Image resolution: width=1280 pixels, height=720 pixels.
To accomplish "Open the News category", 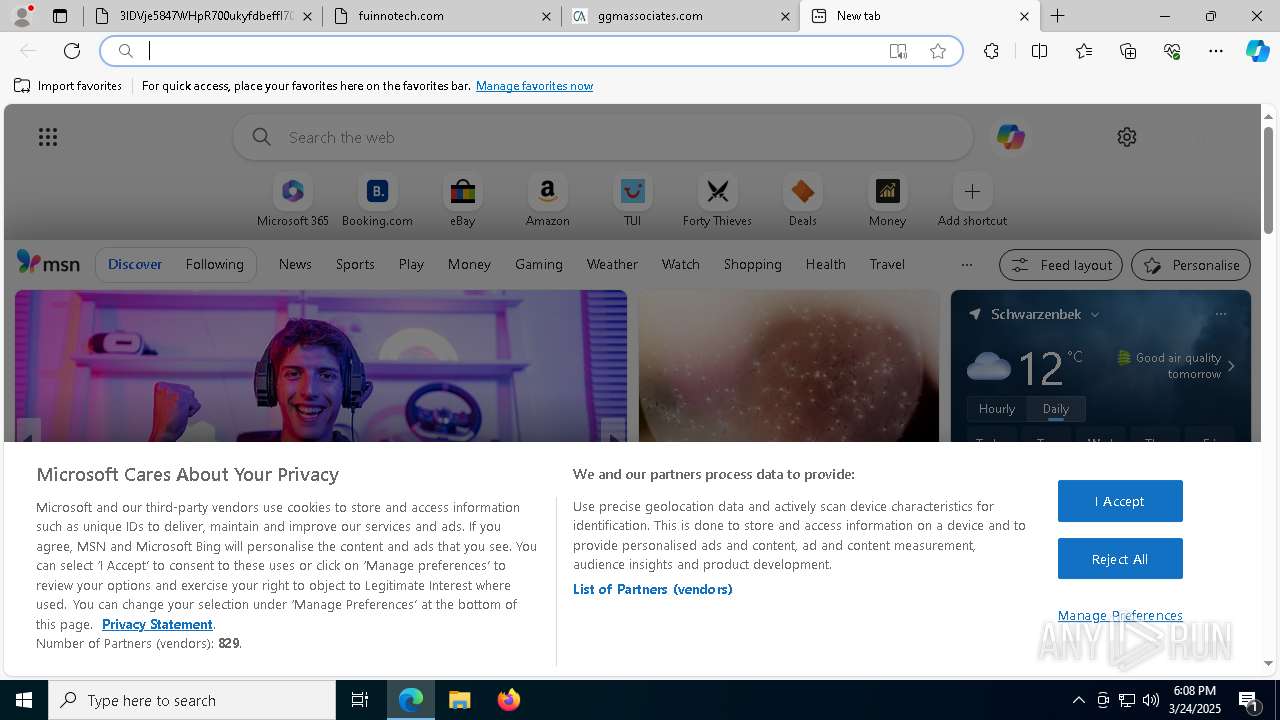I will tap(295, 264).
